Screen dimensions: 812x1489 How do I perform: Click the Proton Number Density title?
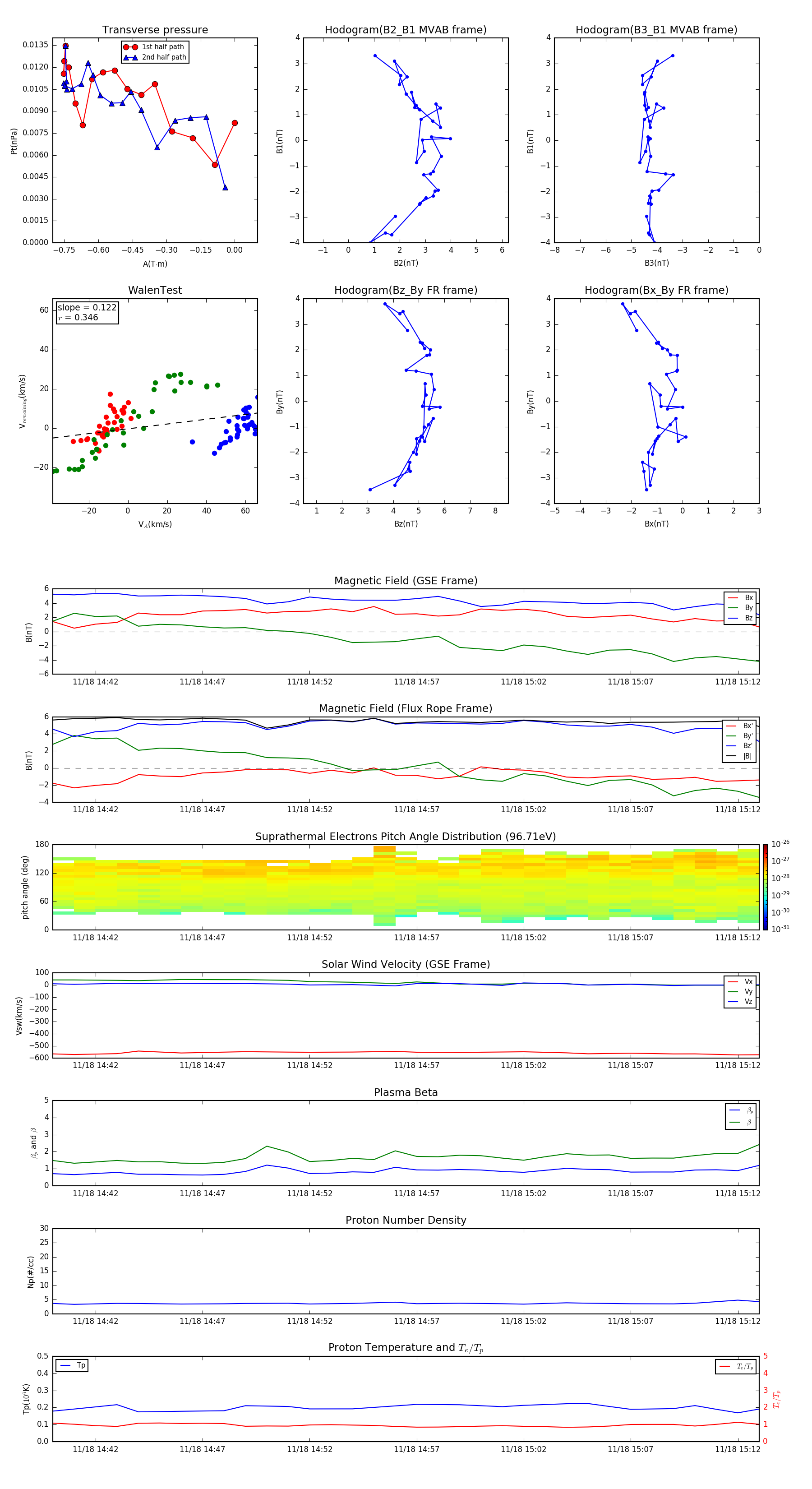pos(406,1220)
